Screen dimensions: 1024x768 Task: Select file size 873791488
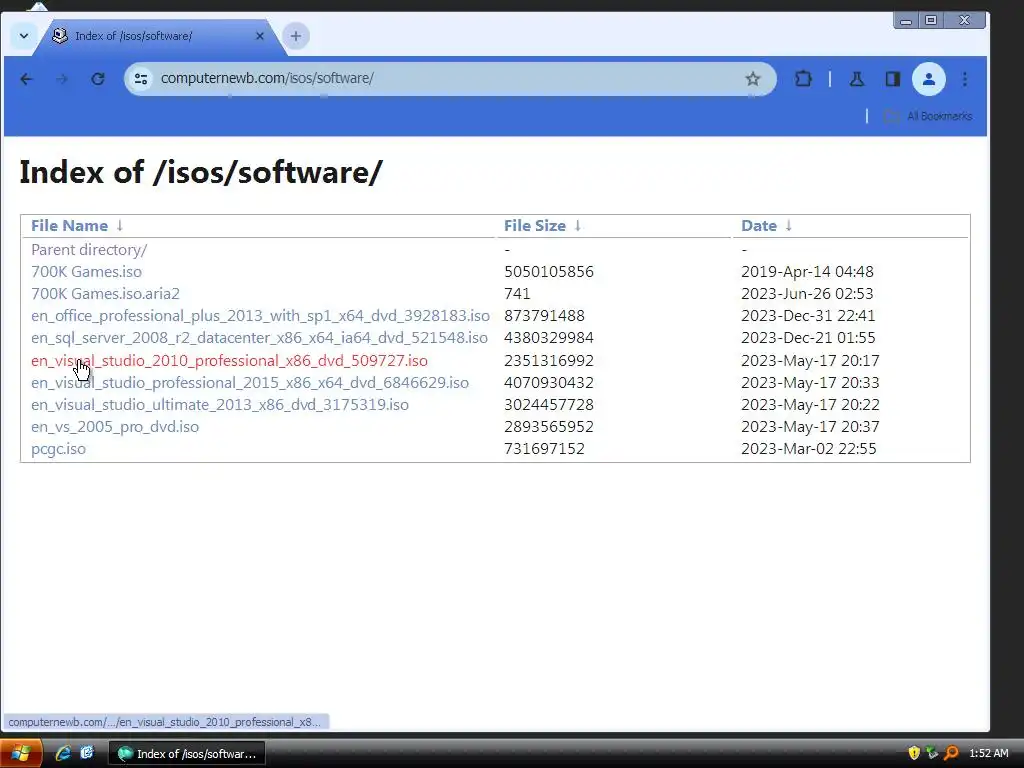click(x=544, y=316)
